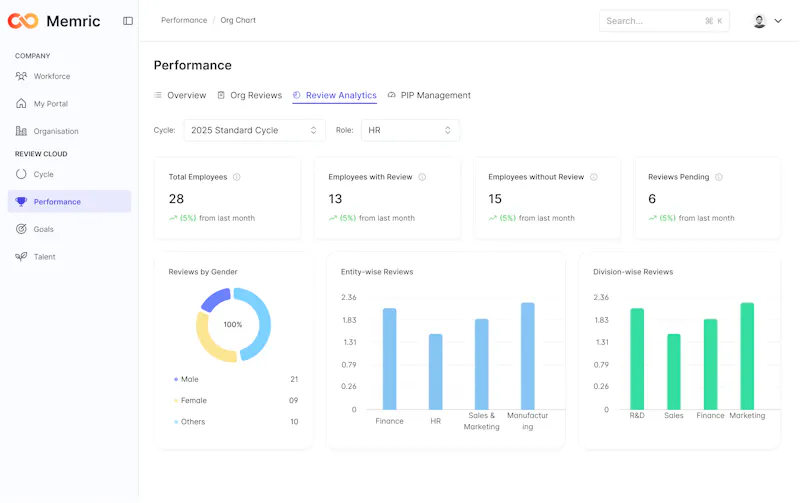Click the Finance bar in Entity-wise Reviews
The height and width of the screenshot is (503, 800).
[389, 359]
